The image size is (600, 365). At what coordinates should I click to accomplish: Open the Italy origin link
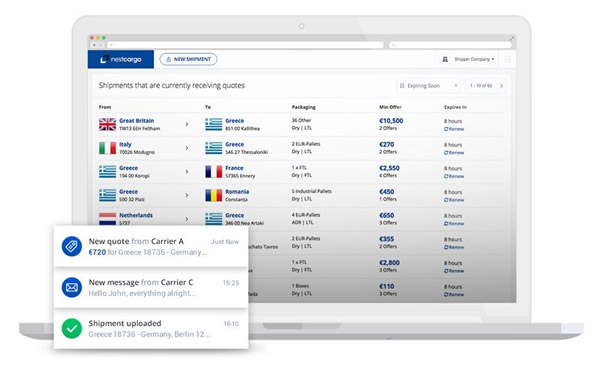pyautogui.click(x=125, y=144)
